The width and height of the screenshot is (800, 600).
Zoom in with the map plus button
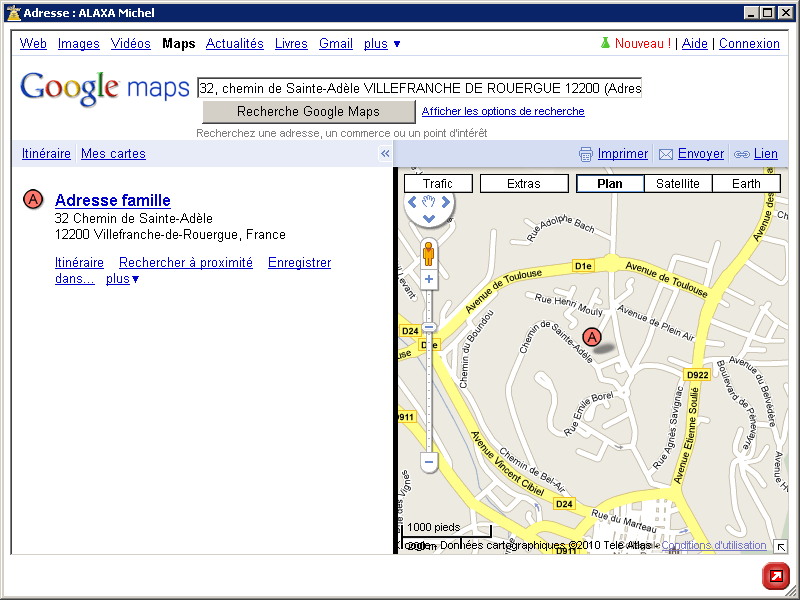tap(429, 279)
